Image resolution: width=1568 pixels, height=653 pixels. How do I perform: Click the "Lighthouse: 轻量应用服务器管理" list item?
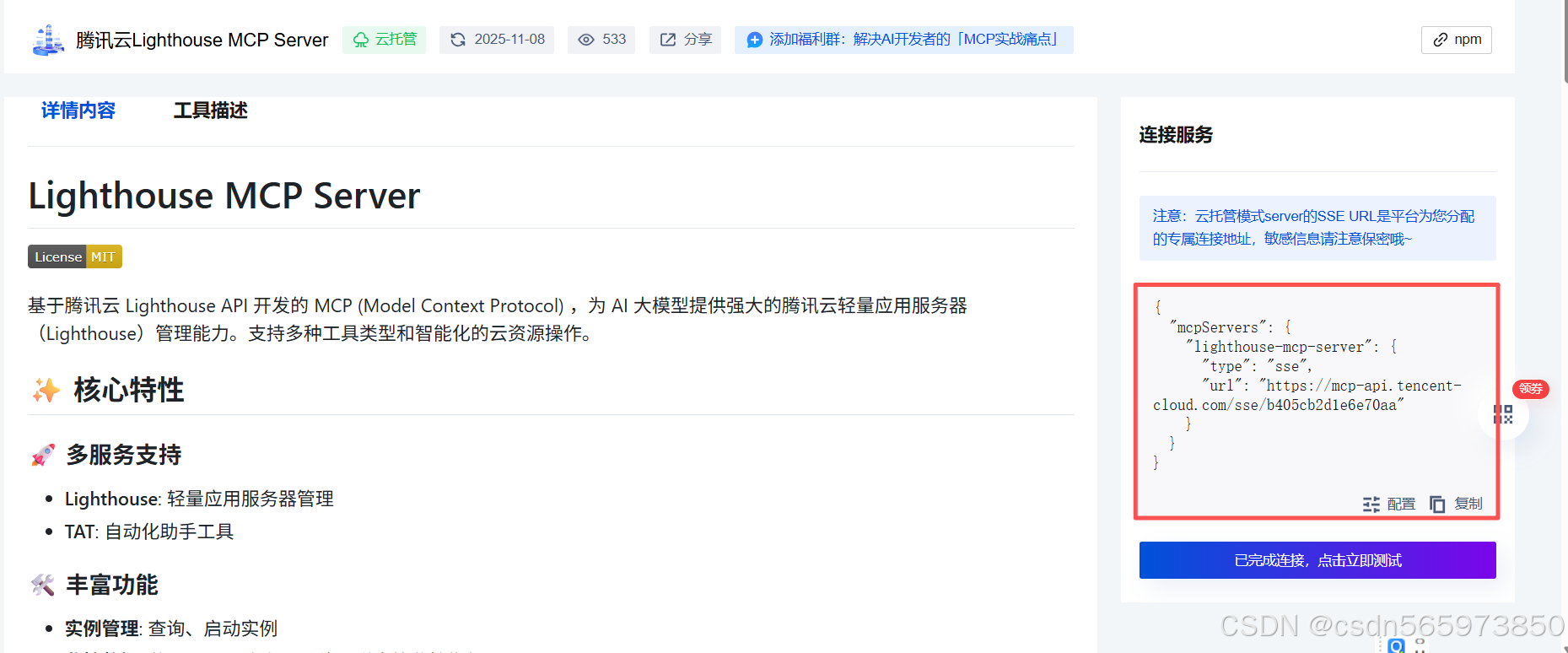(x=199, y=499)
